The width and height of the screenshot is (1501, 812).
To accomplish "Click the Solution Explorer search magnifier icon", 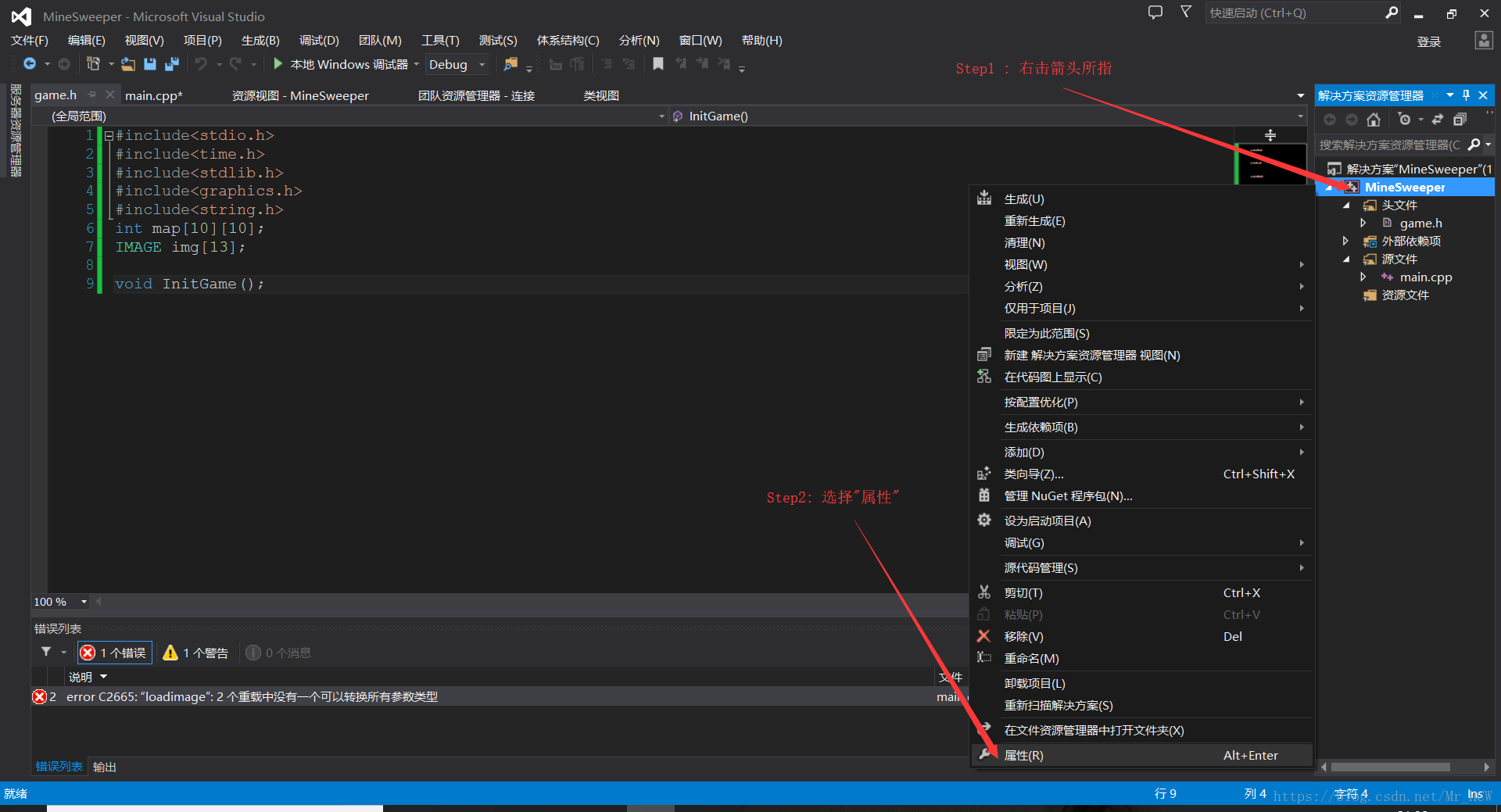I will (1474, 144).
